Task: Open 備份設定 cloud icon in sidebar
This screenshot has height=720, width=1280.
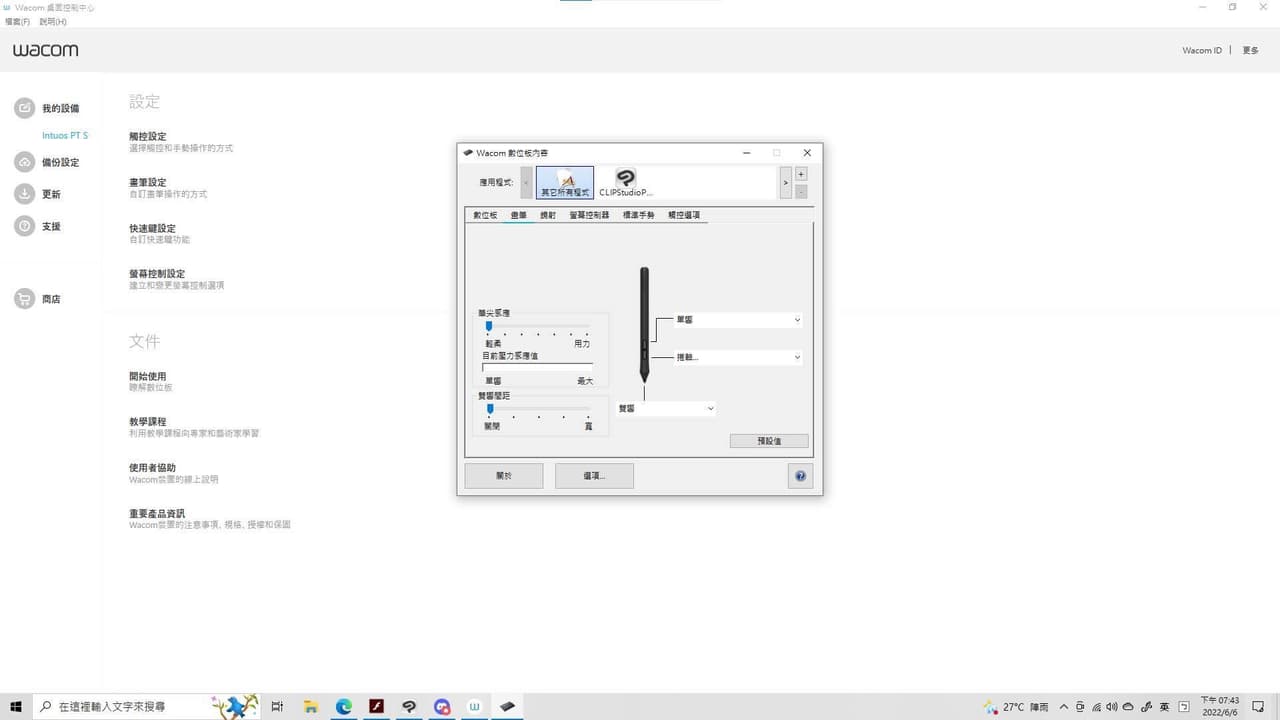Action: click(25, 162)
